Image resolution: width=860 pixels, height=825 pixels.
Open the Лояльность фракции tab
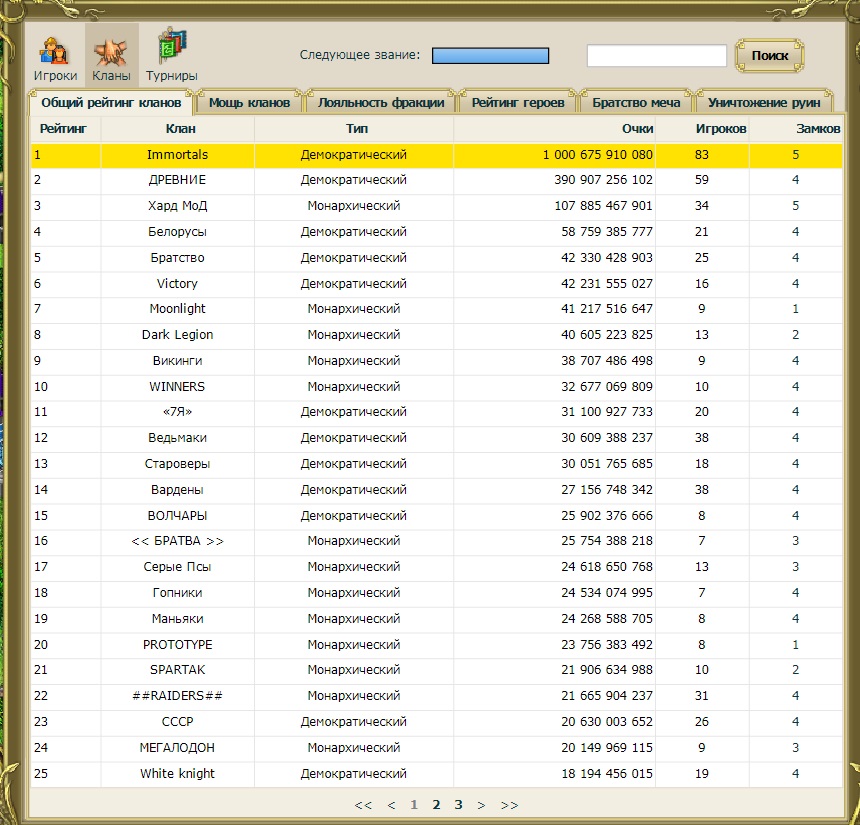click(381, 103)
